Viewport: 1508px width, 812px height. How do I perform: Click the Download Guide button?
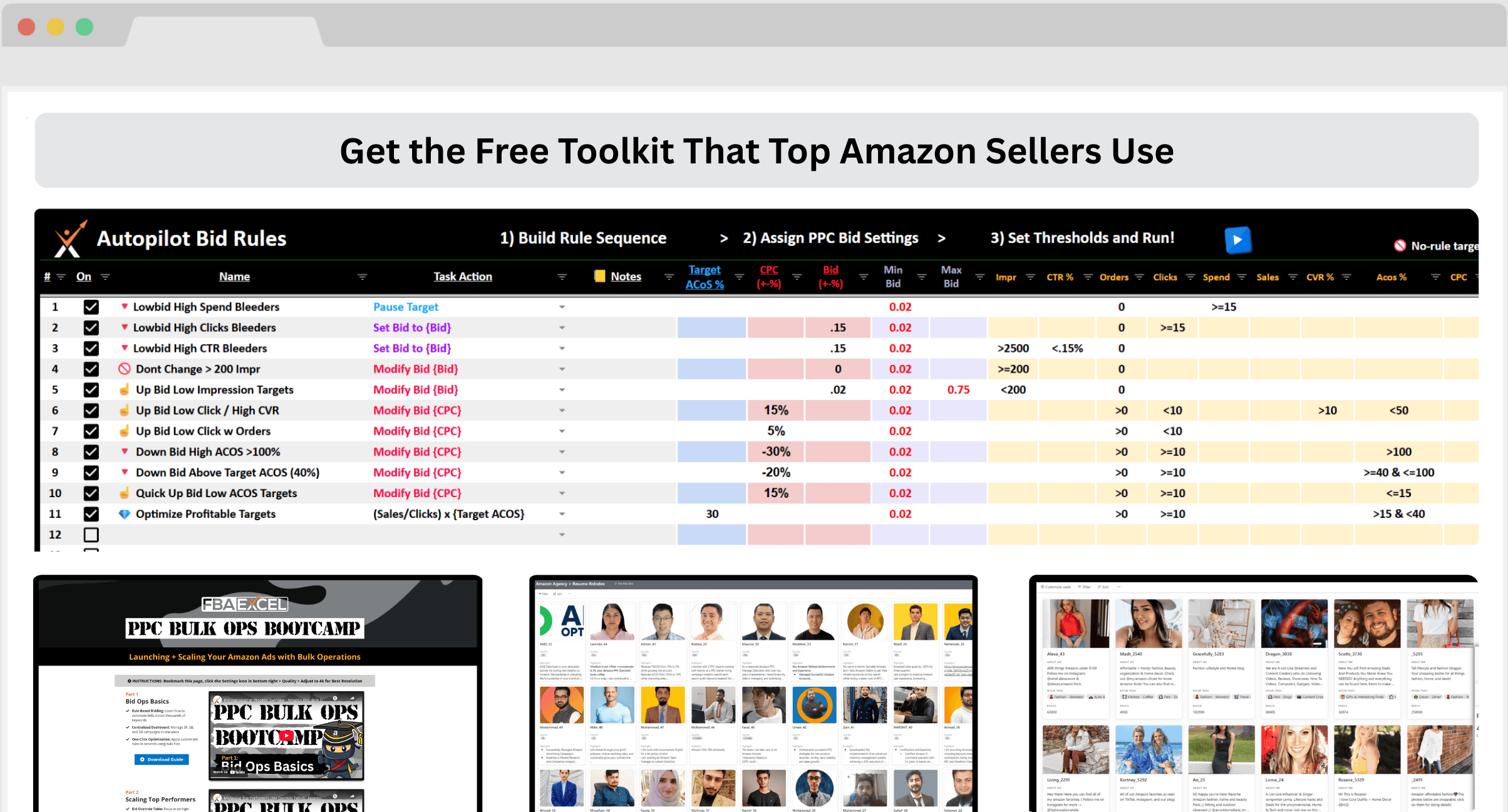162,759
